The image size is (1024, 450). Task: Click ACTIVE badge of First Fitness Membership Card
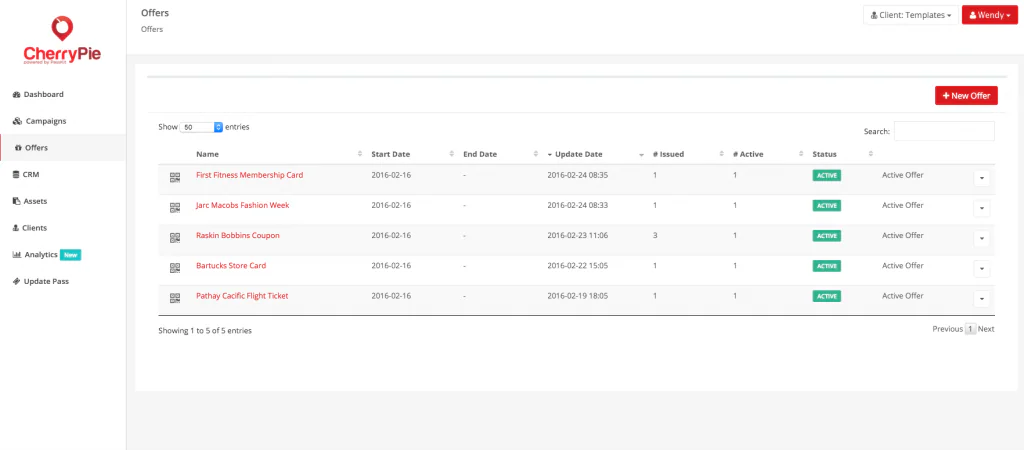827,176
